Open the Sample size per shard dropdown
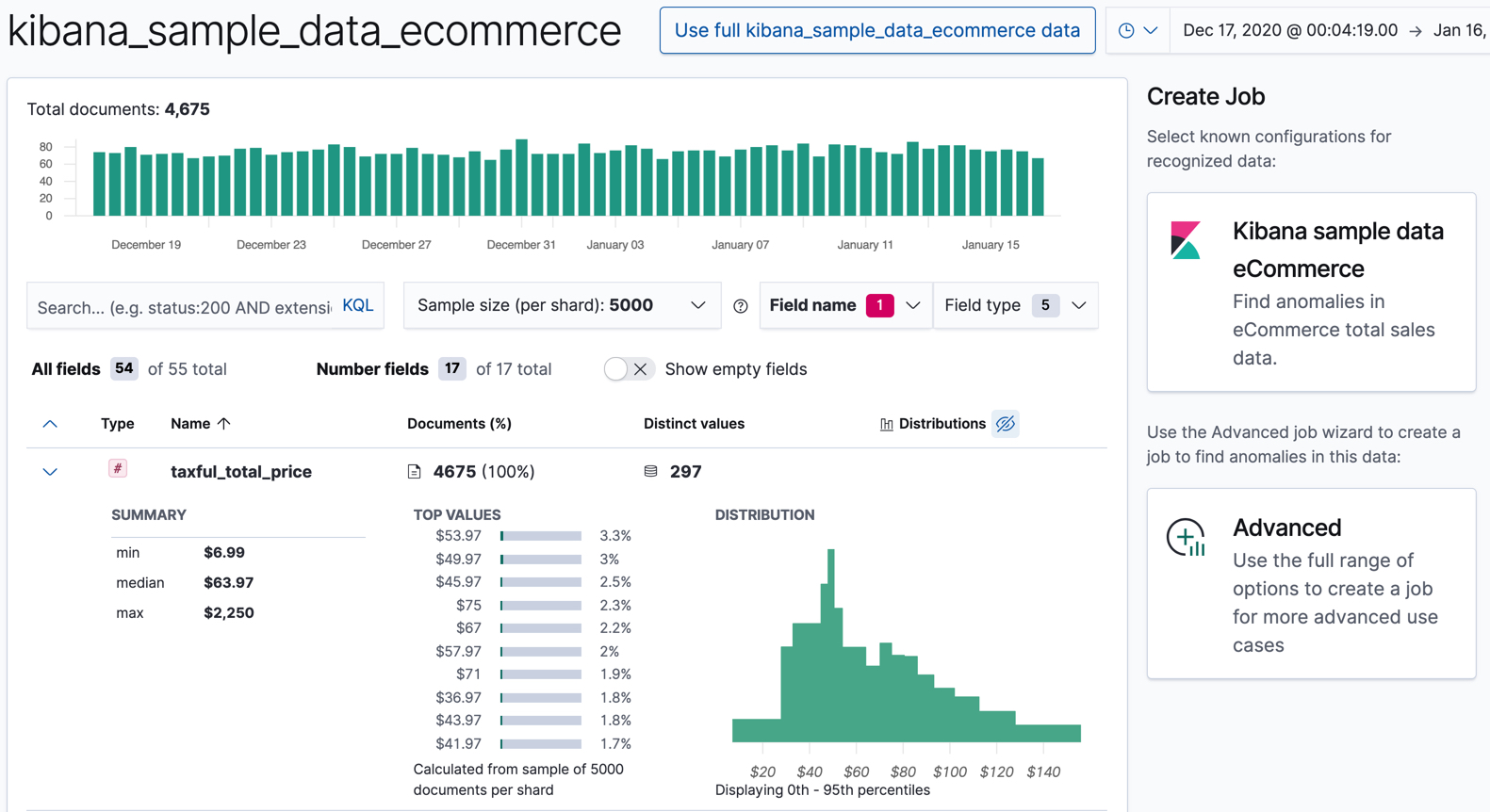This screenshot has height=812, width=1490. (562, 305)
